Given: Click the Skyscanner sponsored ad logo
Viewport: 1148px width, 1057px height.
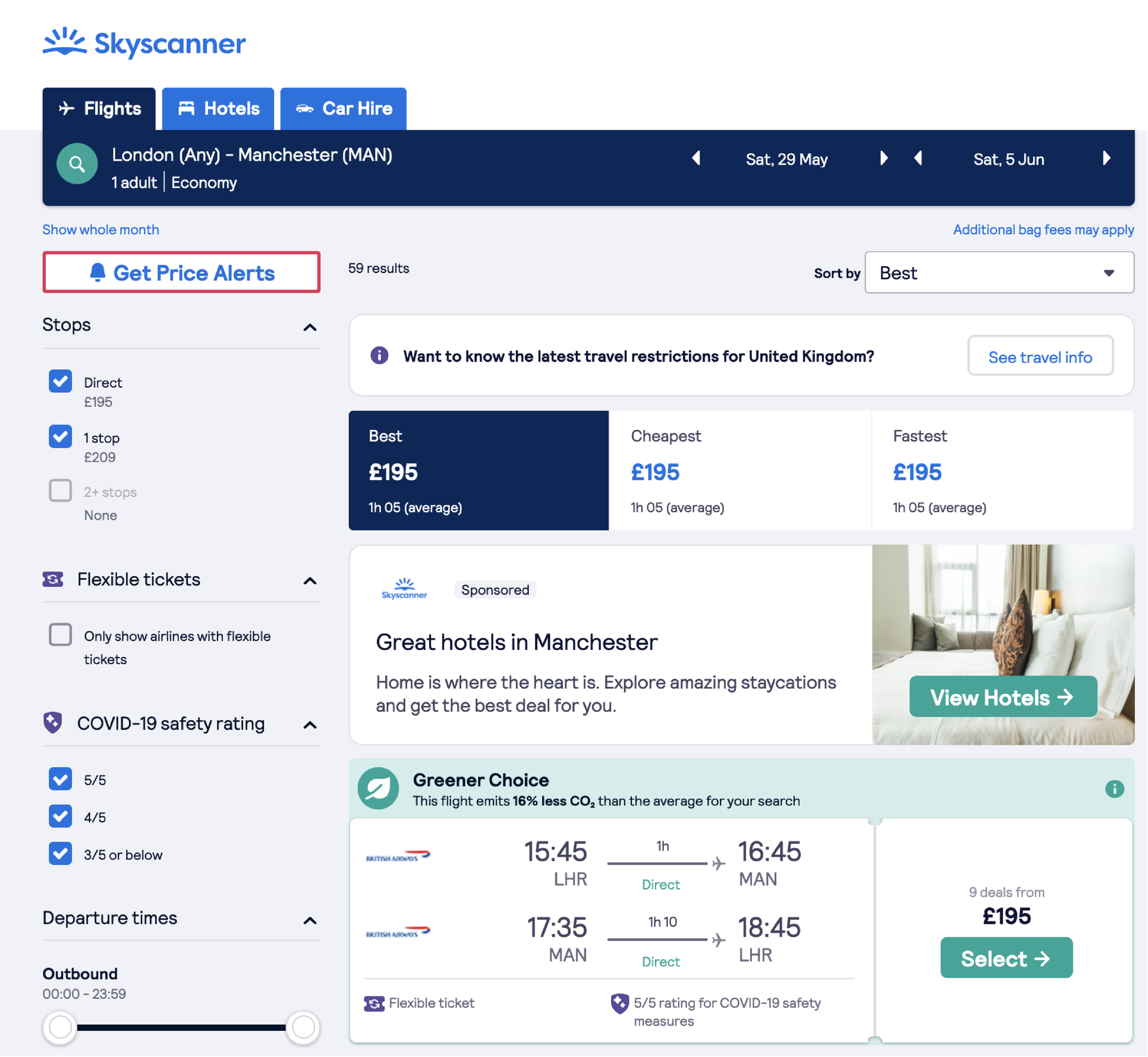Looking at the screenshot, I should (x=404, y=589).
